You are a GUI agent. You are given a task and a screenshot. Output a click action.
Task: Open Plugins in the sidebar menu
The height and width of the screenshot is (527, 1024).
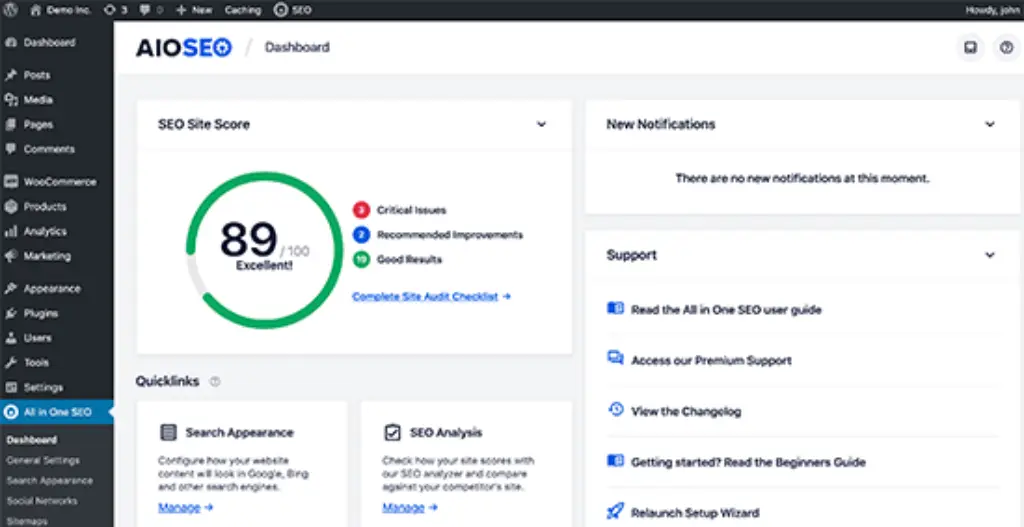click(x=44, y=313)
